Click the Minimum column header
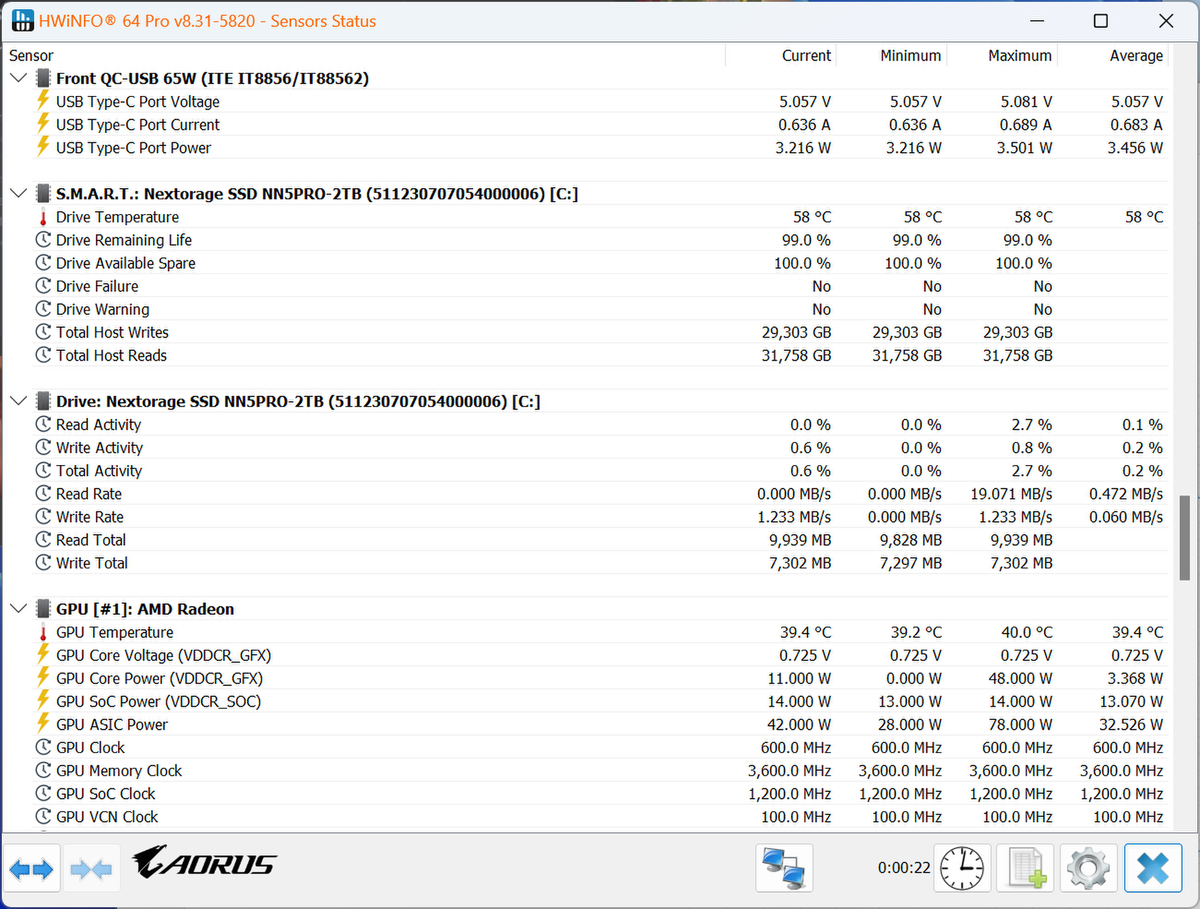The image size is (1200, 909). pyautogui.click(x=910, y=56)
